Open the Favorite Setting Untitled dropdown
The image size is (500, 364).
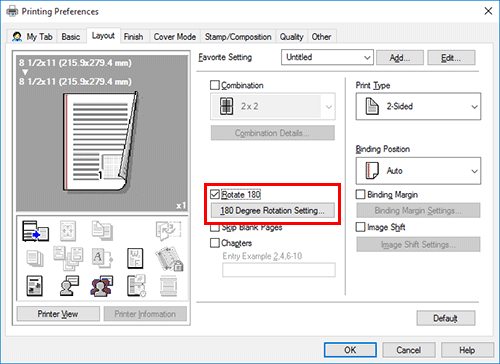pyautogui.click(x=327, y=57)
